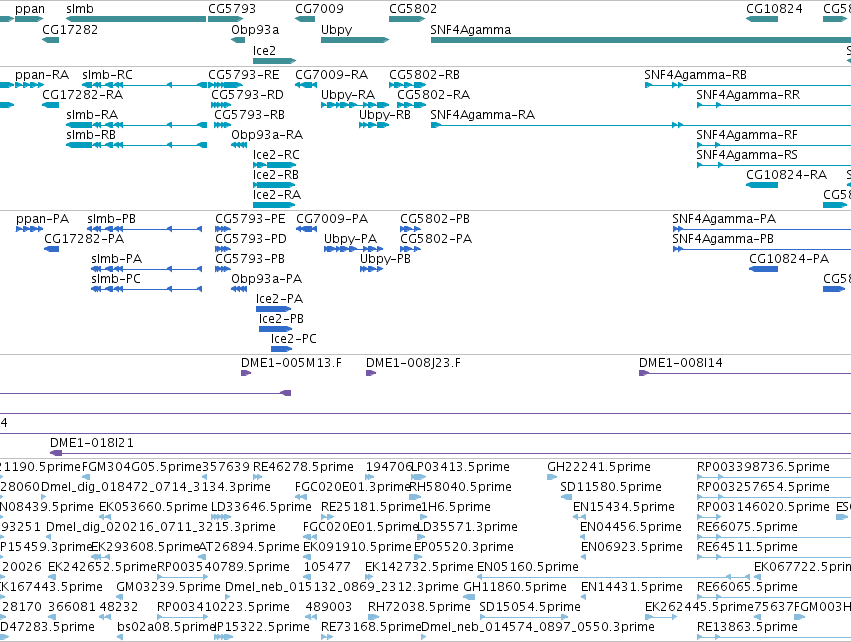The height and width of the screenshot is (642, 851).
Task: Select transcript Obp93a-RA
Action: [x=239, y=145]
